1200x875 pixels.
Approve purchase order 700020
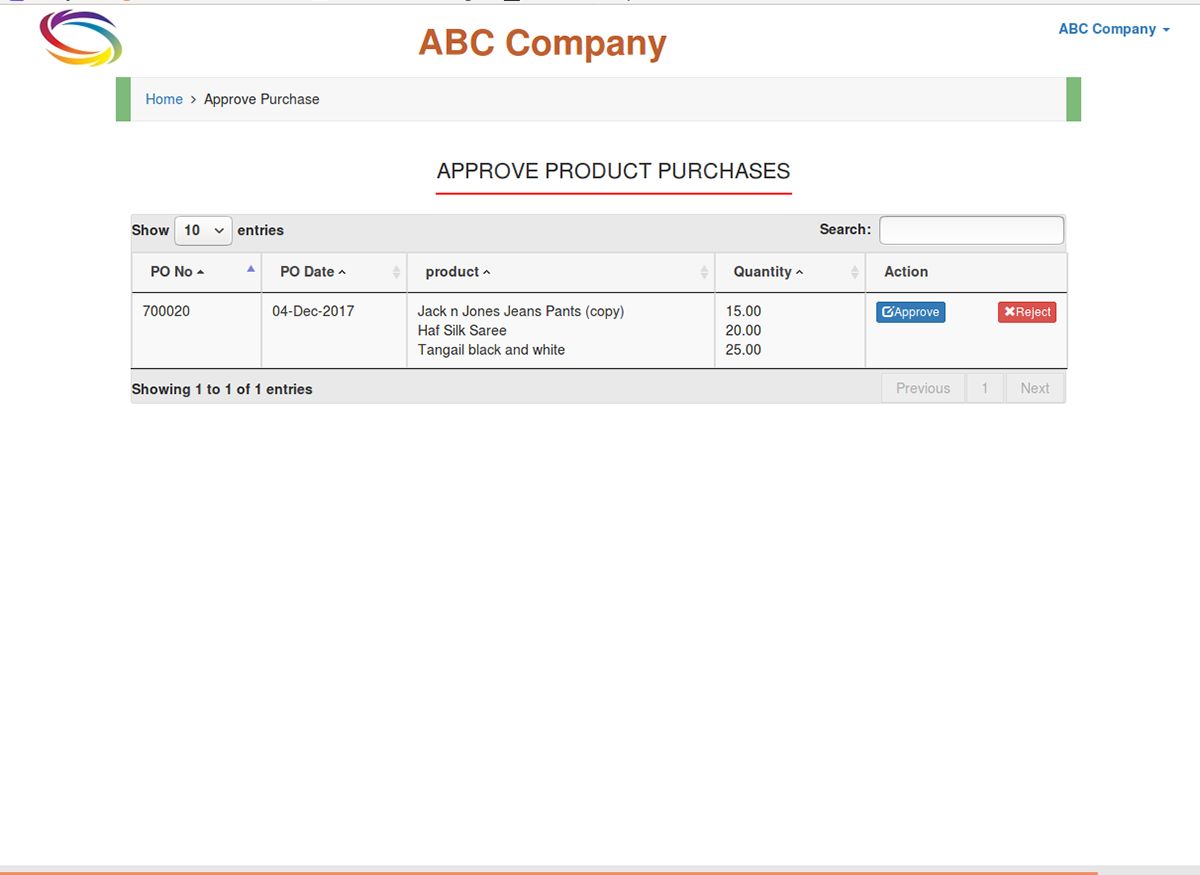click(910, 312)
